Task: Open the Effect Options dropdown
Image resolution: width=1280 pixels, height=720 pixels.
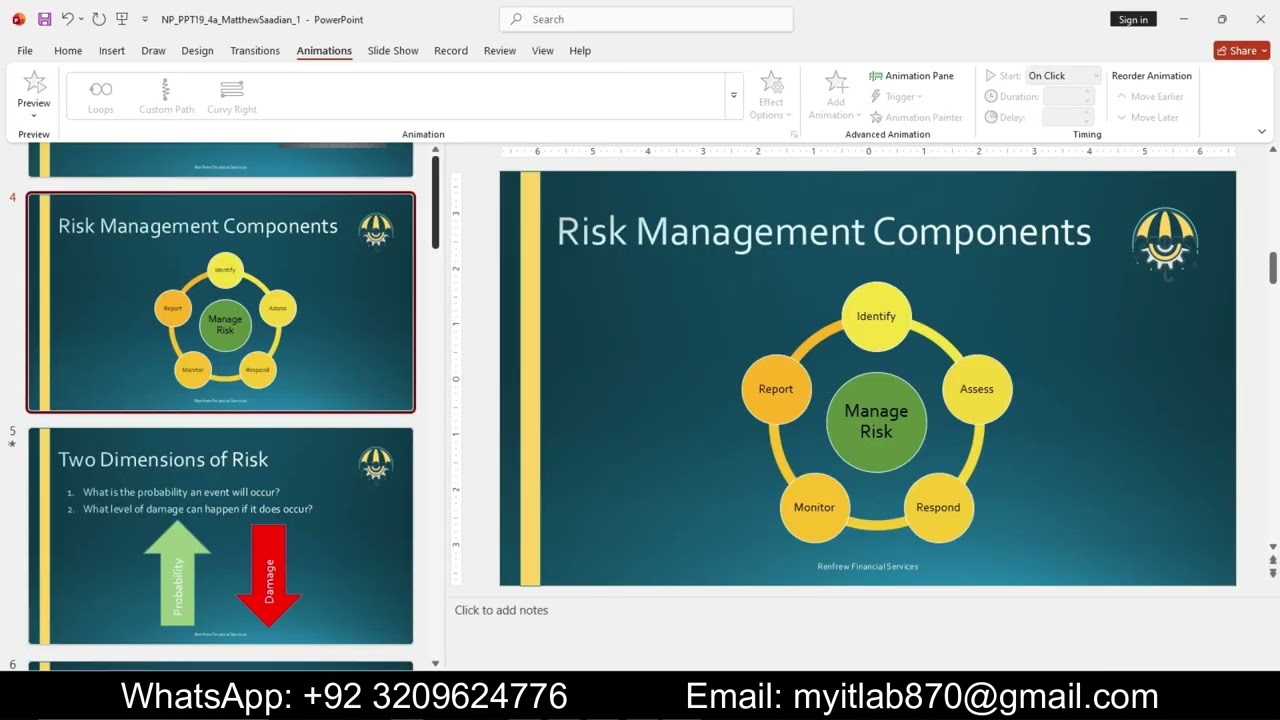Action: (x=771, y=96)
